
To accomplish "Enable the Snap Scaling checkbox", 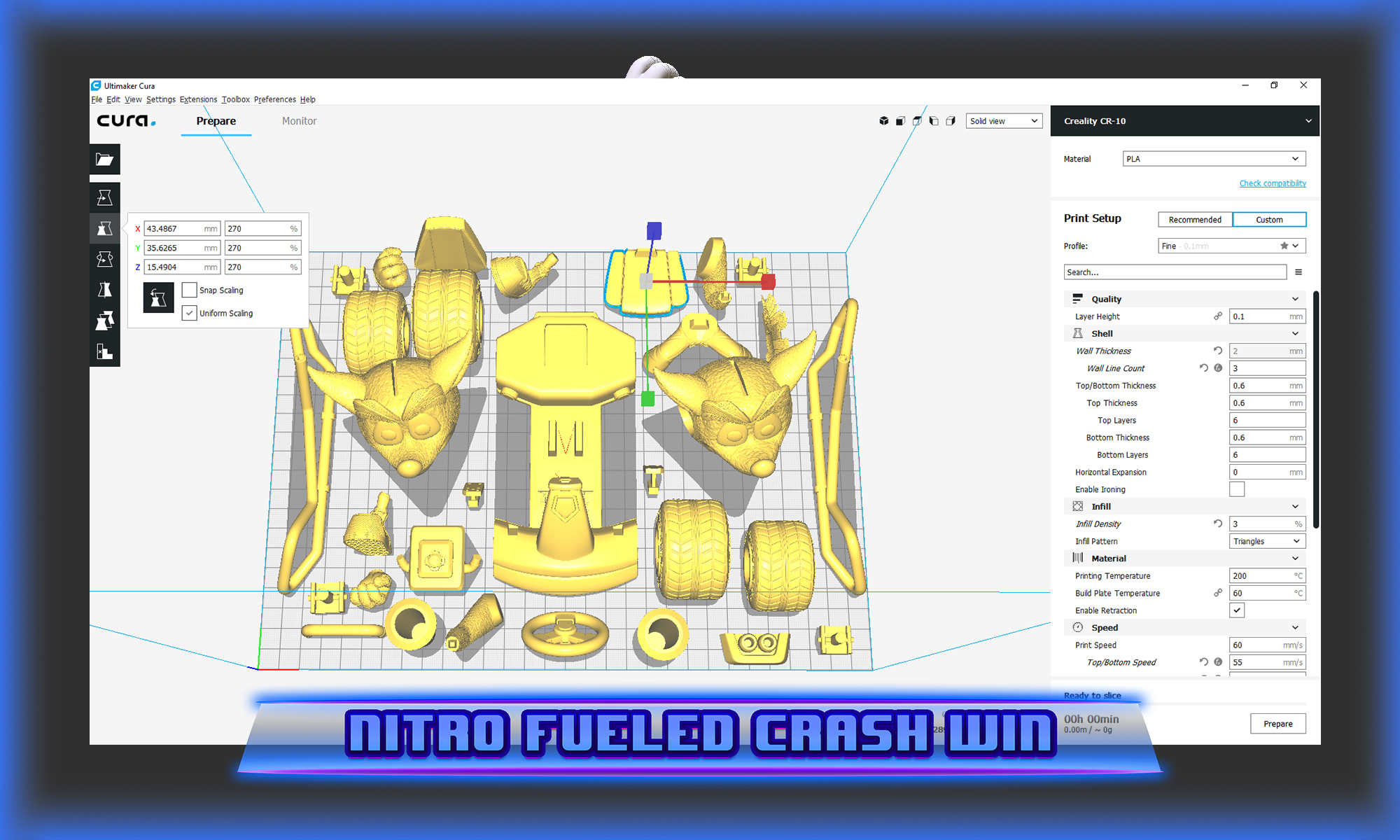I will (x=189, y=290).
